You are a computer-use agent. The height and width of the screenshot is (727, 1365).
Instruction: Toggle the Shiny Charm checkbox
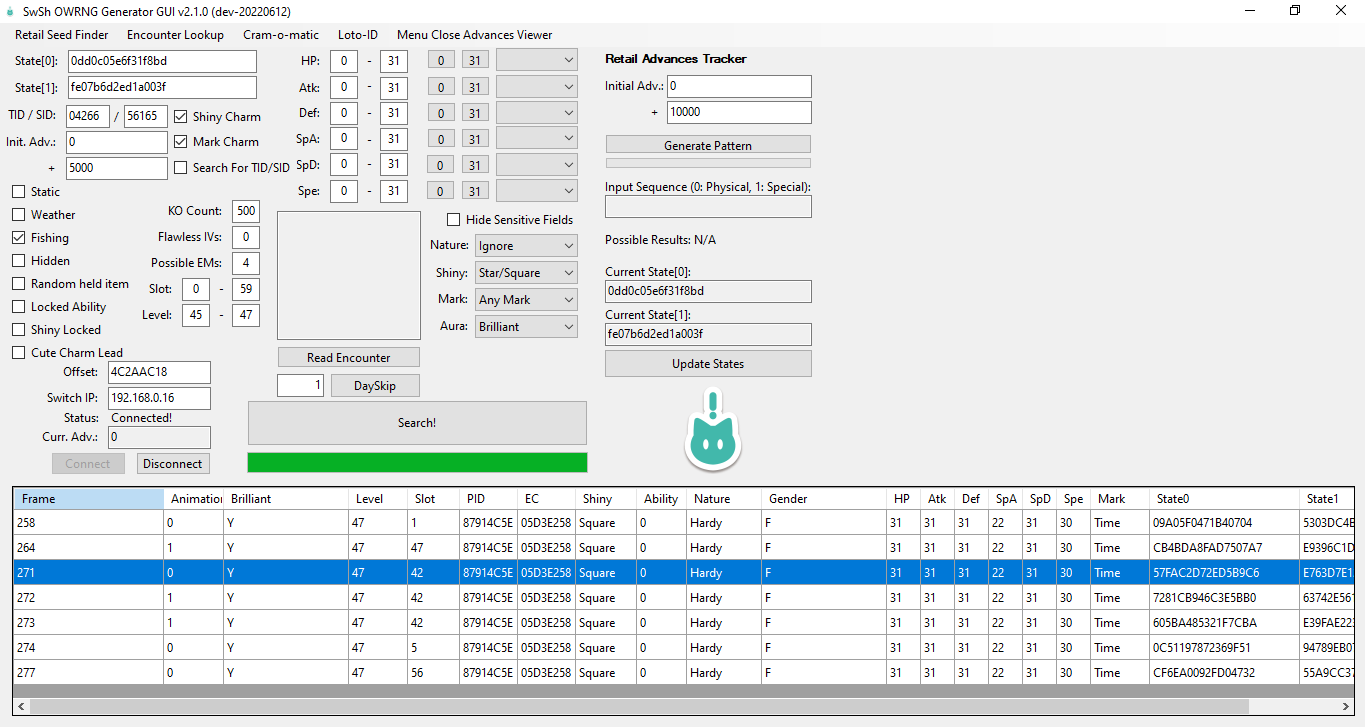[181, 116]
